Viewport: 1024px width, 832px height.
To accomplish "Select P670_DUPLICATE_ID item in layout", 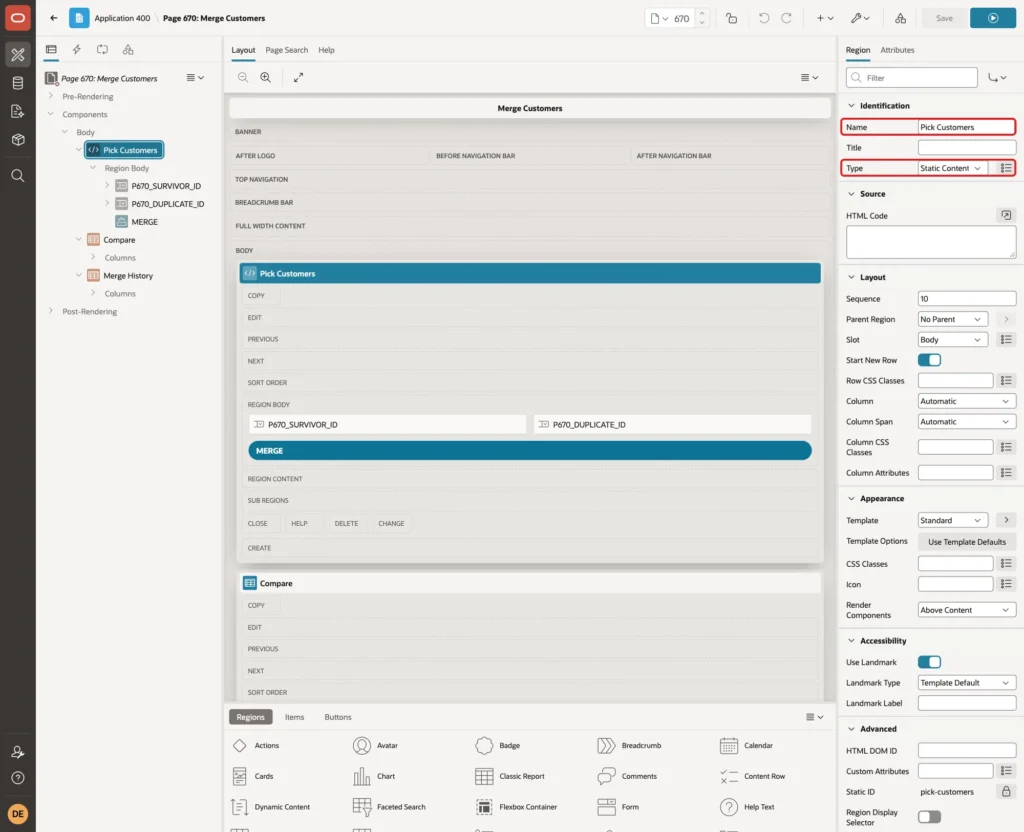I will click(672, 424).
